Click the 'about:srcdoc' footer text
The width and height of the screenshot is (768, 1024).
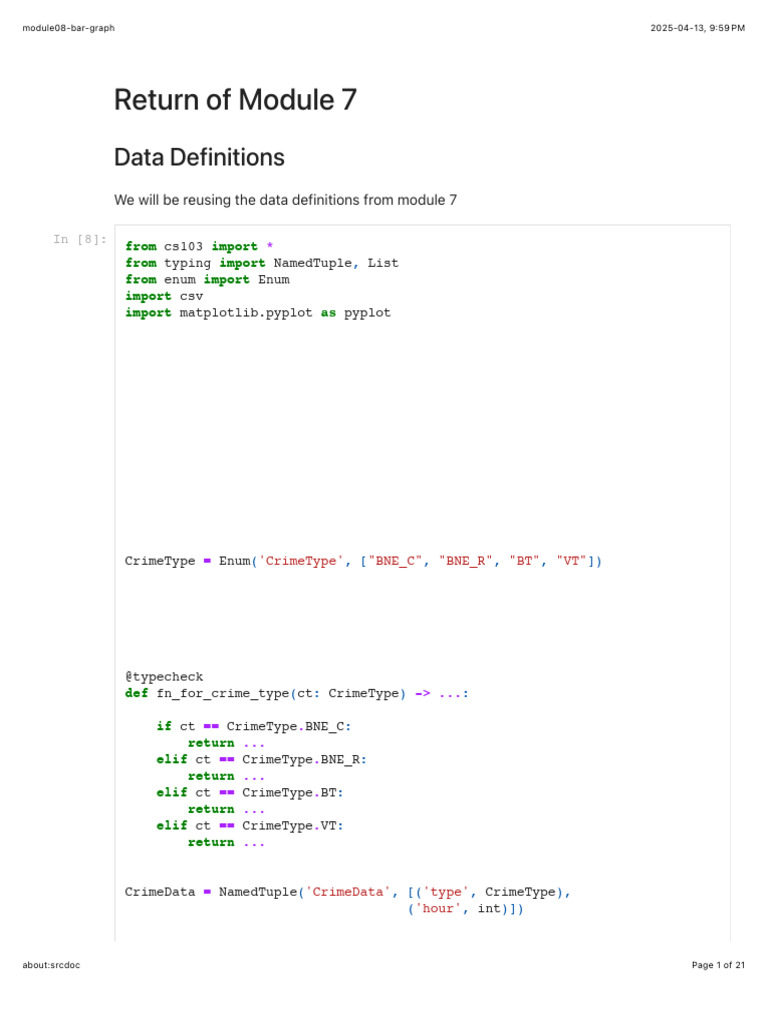tap(51, 965)
